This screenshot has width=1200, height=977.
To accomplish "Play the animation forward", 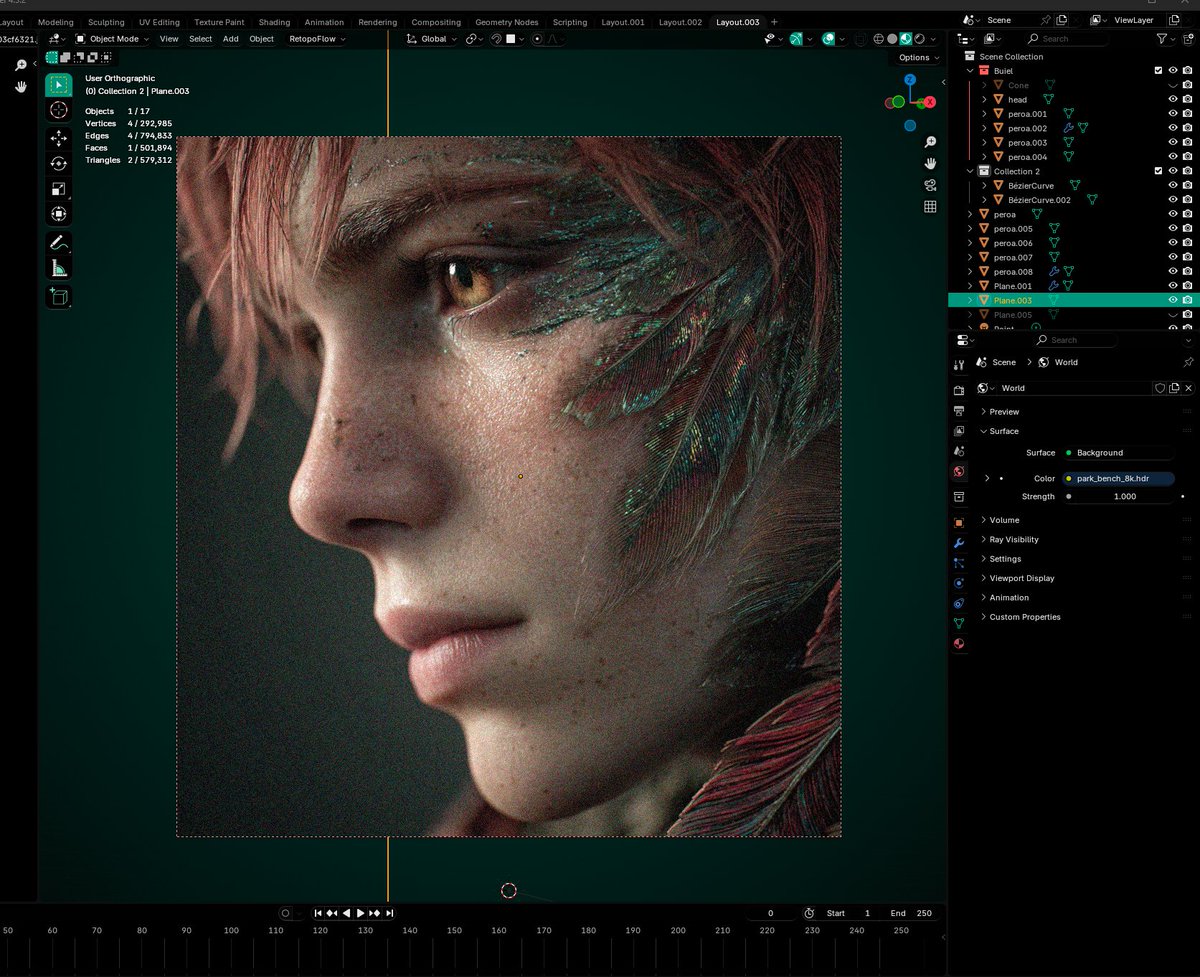I will coord(361,913).
